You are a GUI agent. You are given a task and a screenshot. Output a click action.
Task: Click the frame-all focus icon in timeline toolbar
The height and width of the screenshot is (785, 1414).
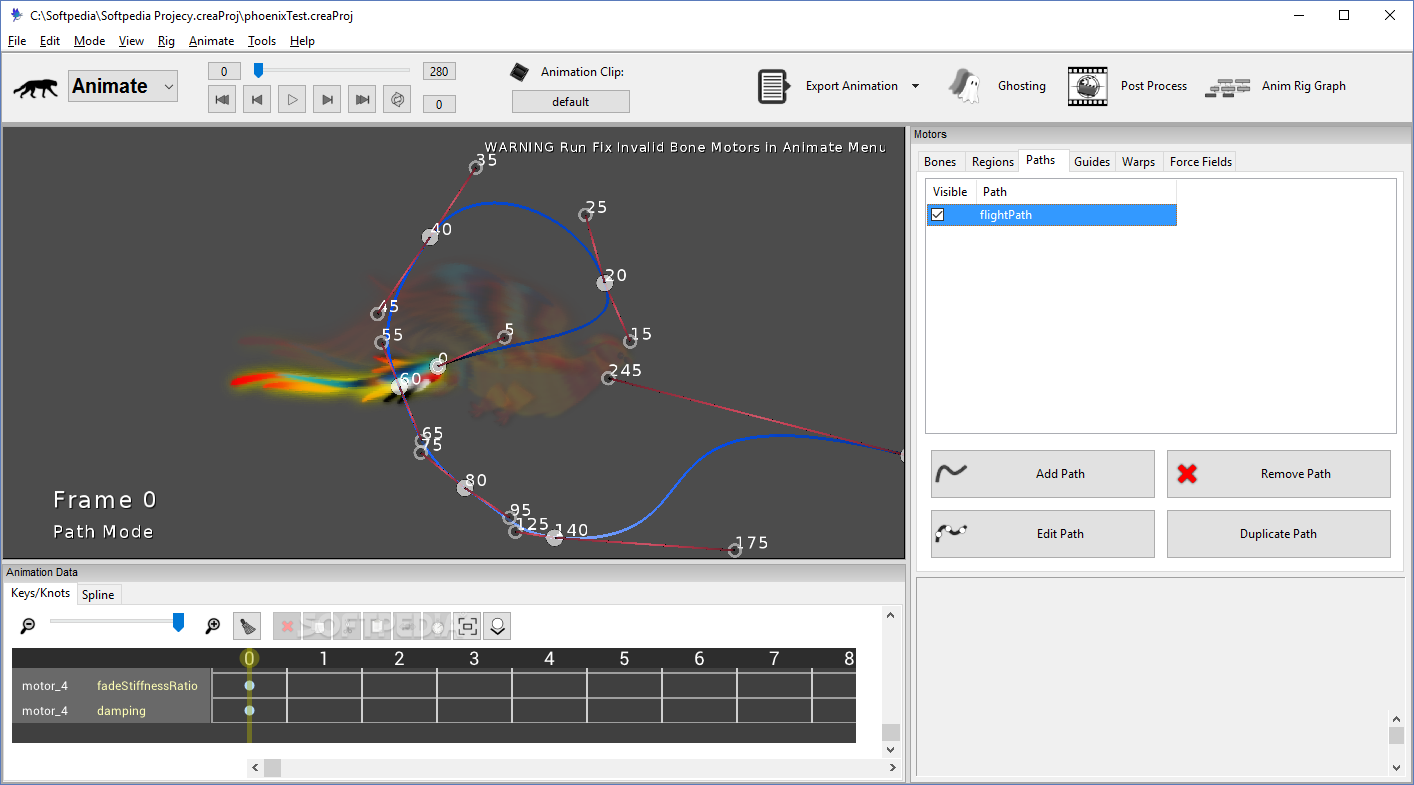pyautogui.click(x=467, y=626)
